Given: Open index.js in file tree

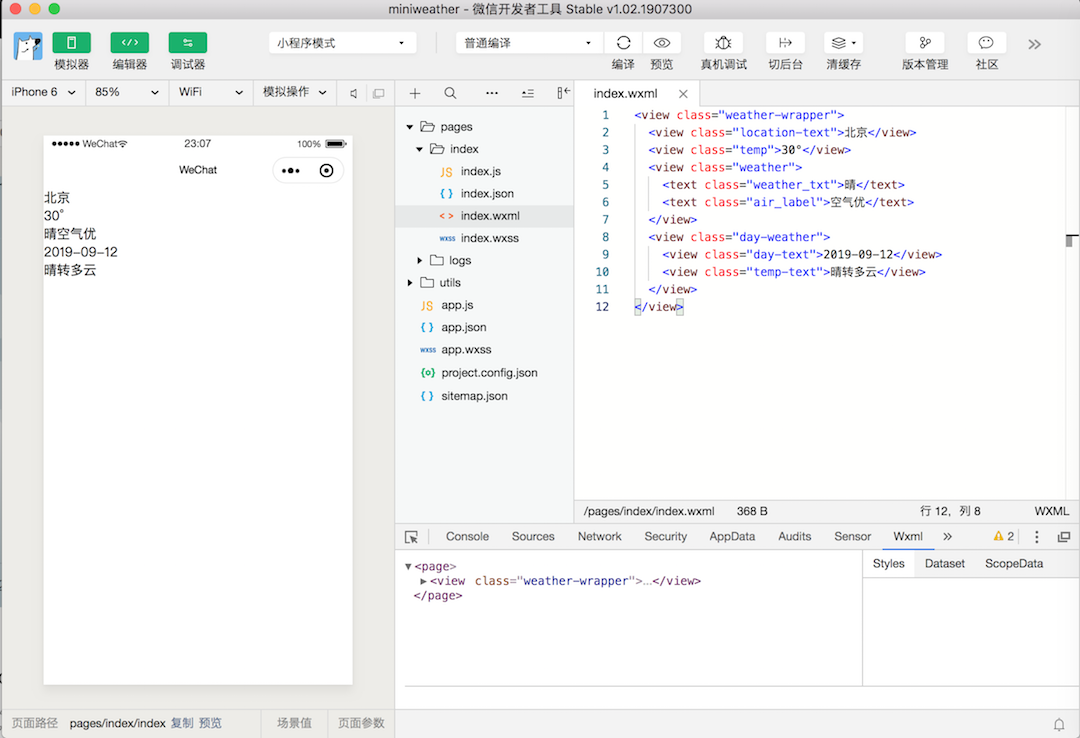Looking at the screenshot, I should (480, 172).
